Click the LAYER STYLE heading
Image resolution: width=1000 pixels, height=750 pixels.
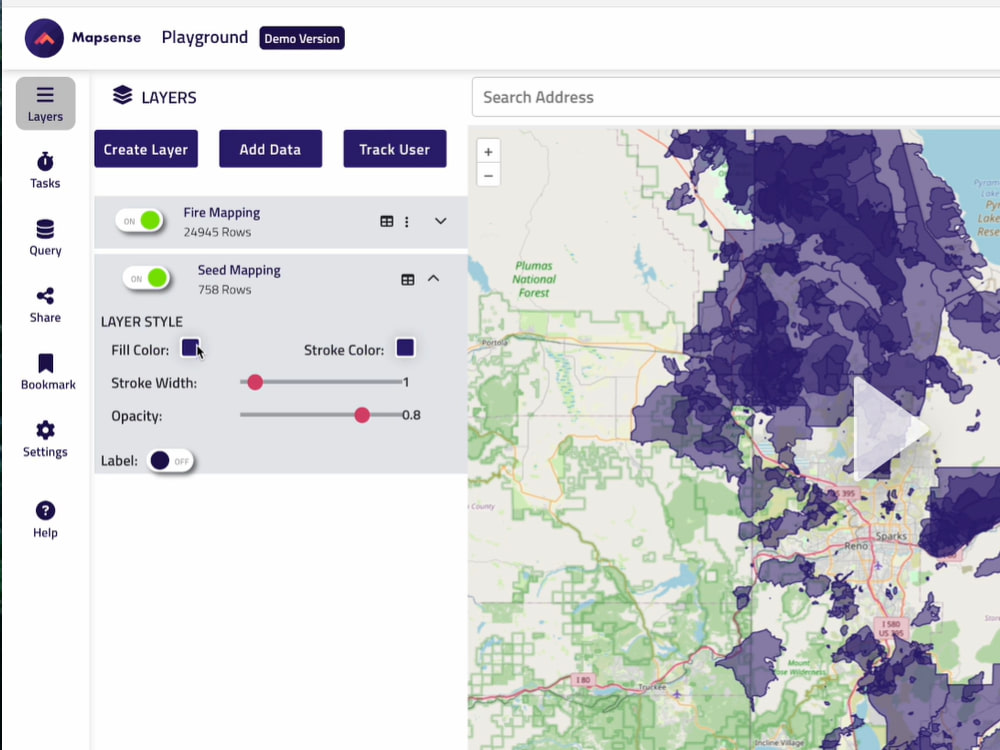pos(142,322)
